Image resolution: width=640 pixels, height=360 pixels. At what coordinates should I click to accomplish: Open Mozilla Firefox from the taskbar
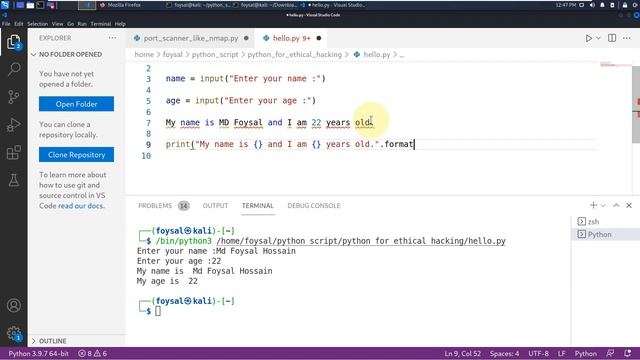(x=121, y=5)
